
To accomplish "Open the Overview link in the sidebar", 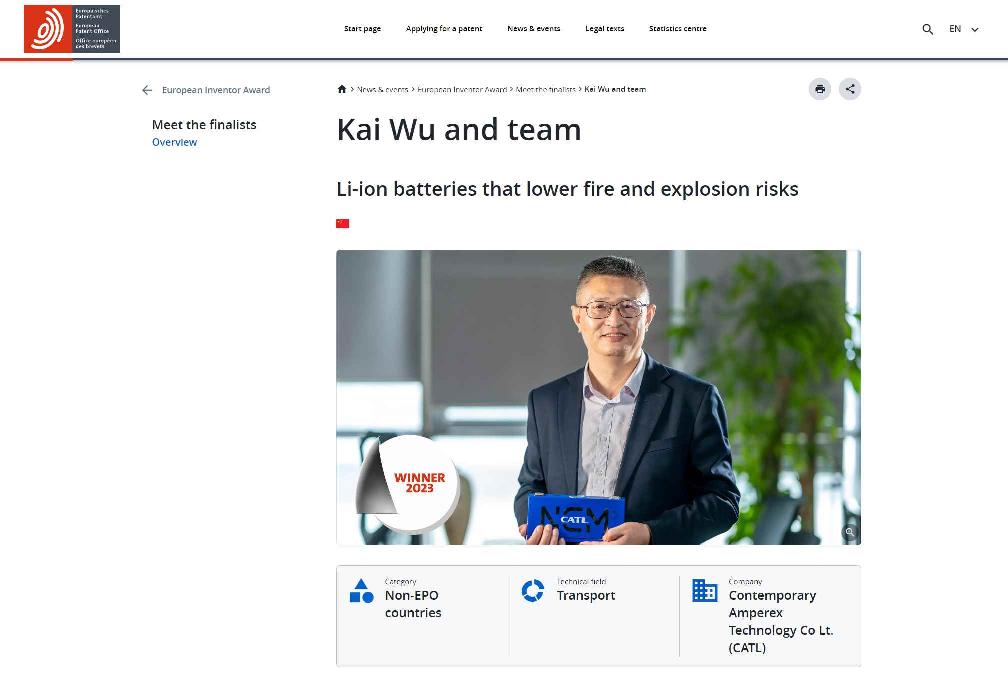I will point(174,142).
